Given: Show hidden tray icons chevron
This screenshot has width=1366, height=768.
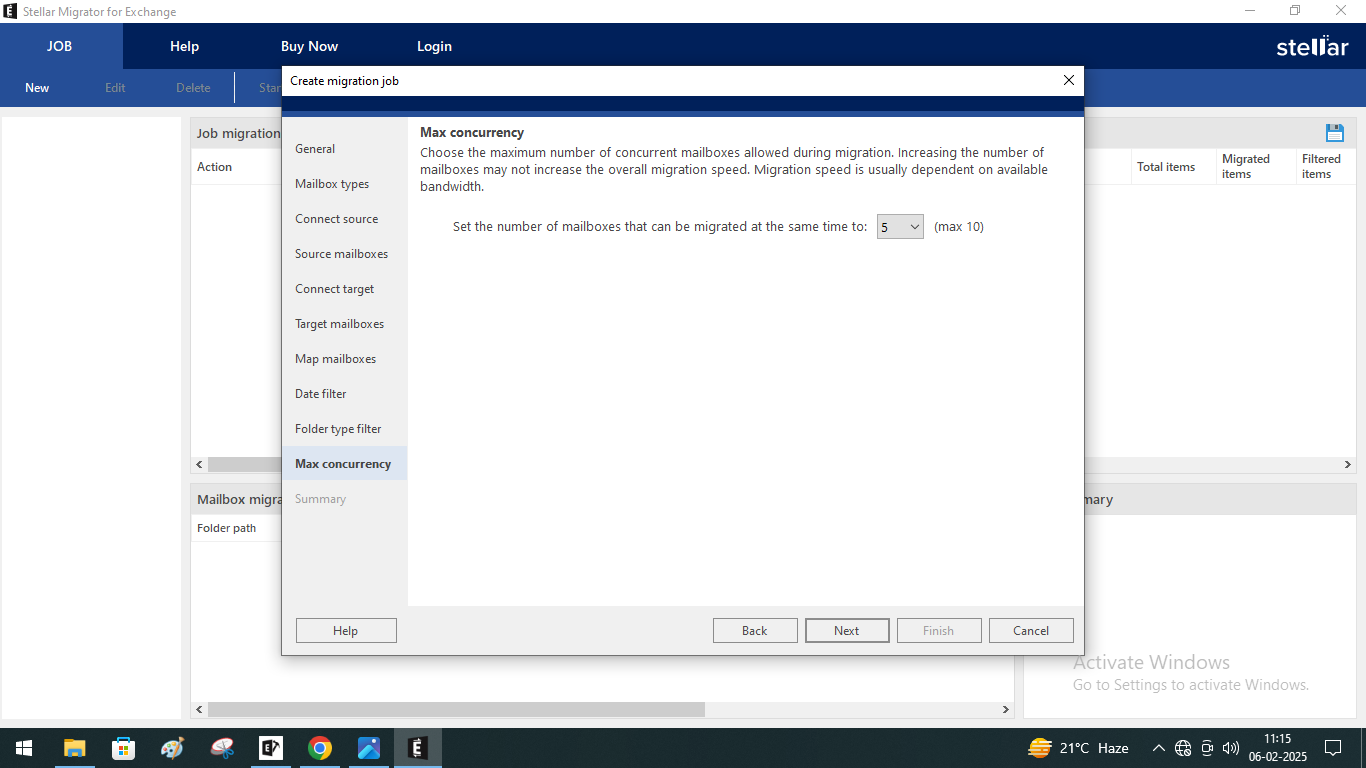Looking at the screenshot, I should 1158,748.
